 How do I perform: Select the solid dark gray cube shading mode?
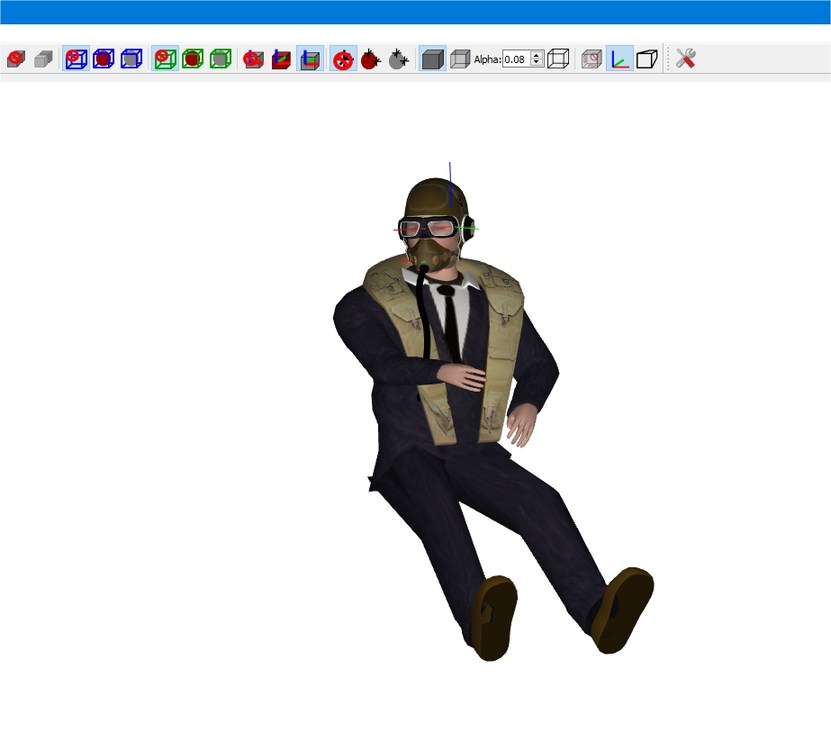[x=432, y=59]
